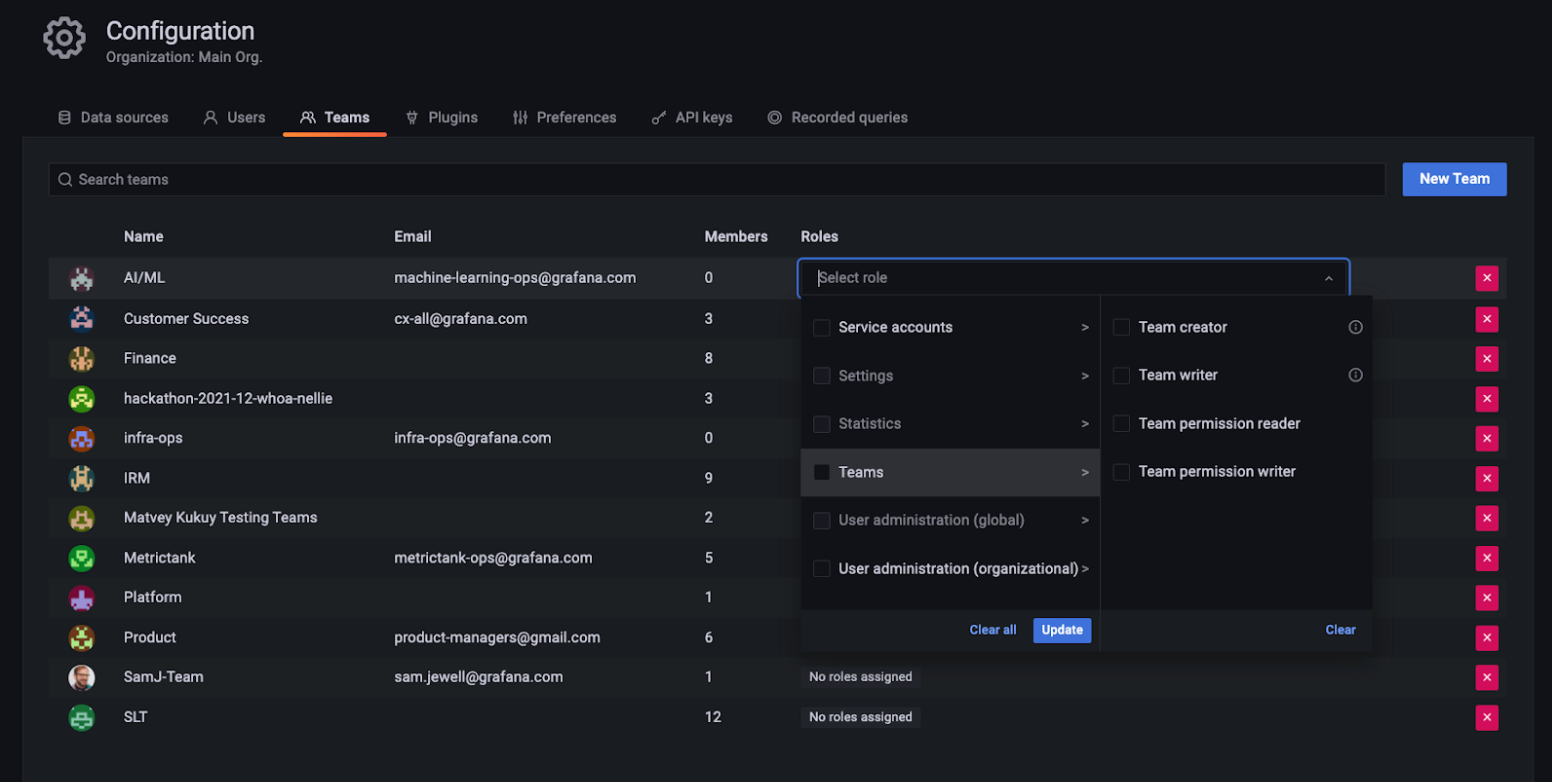Enable the Teams role checkbox
The image size is (1552, 782).
[821, 471]
